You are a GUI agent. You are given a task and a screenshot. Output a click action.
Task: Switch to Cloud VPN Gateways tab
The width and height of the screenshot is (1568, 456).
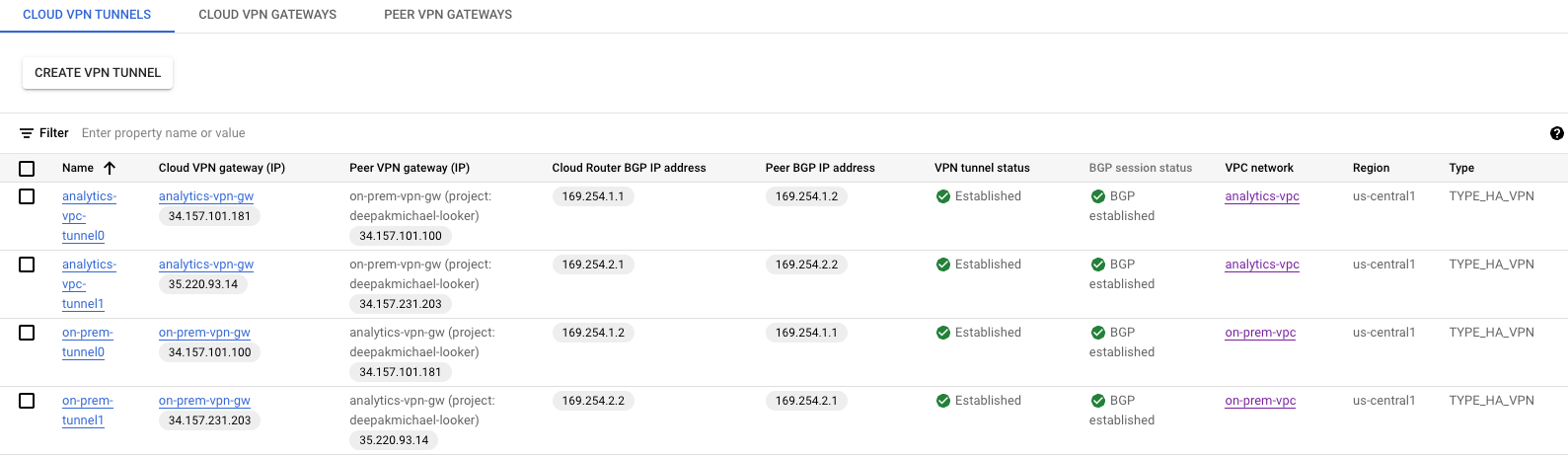tap(267, 15)
